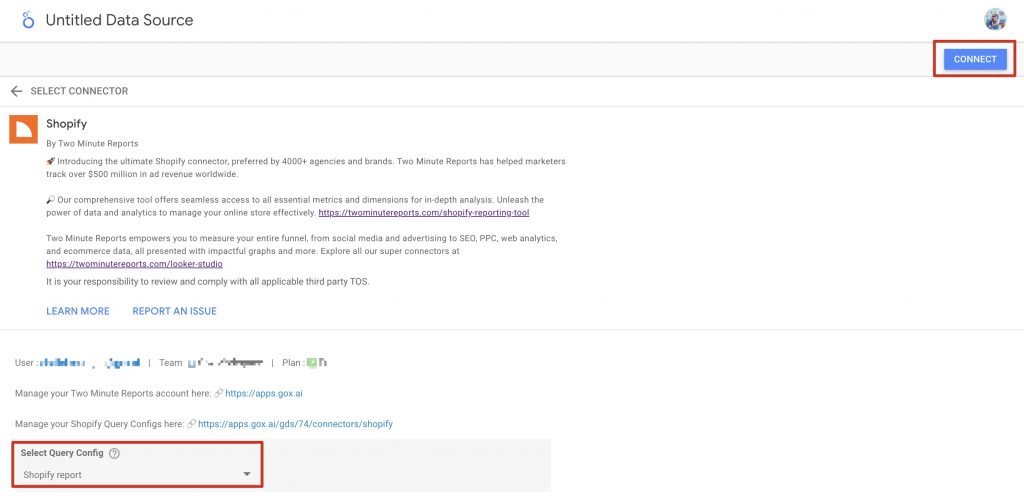Click the chain icon before https://apps.gox.ai

(217, 394)
